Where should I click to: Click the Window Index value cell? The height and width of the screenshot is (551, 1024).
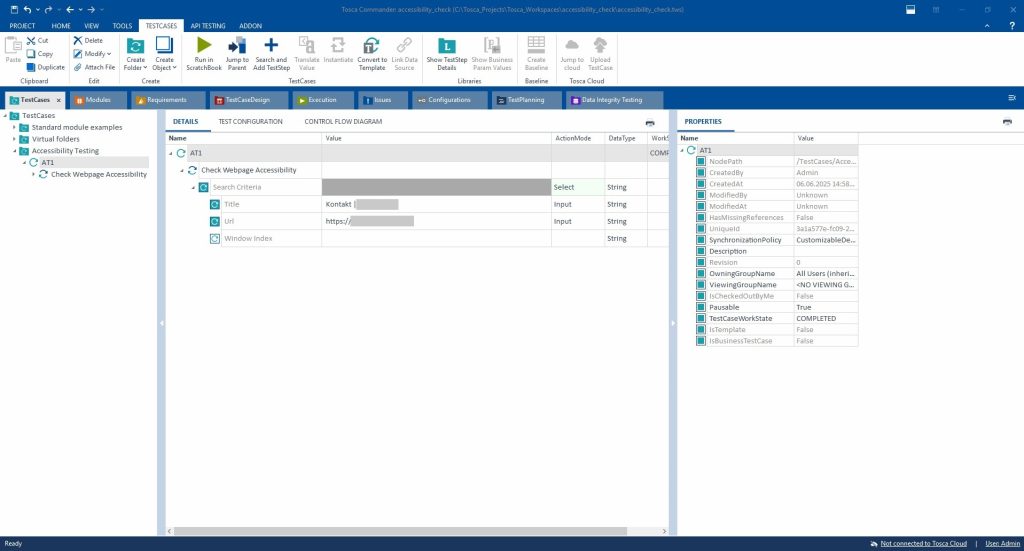(x=436, y=238)
